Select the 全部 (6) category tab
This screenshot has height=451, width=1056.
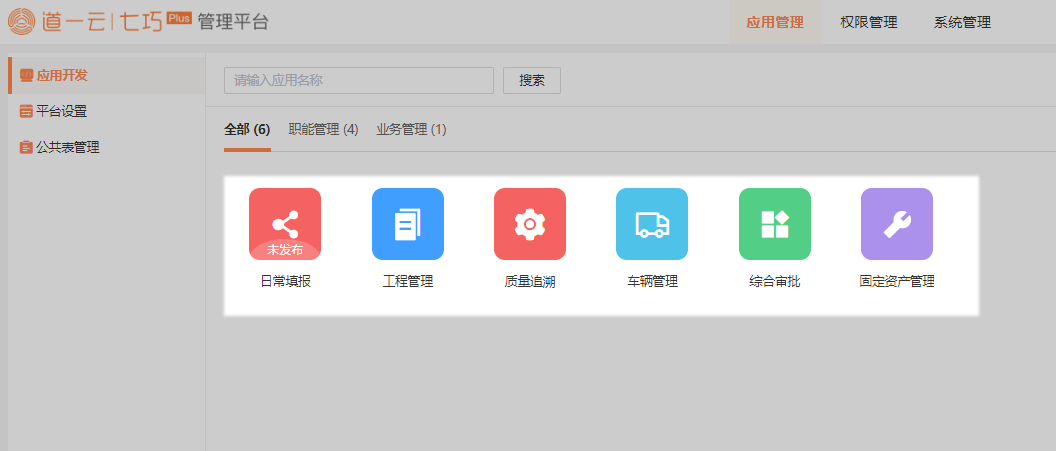coord(247,129)
